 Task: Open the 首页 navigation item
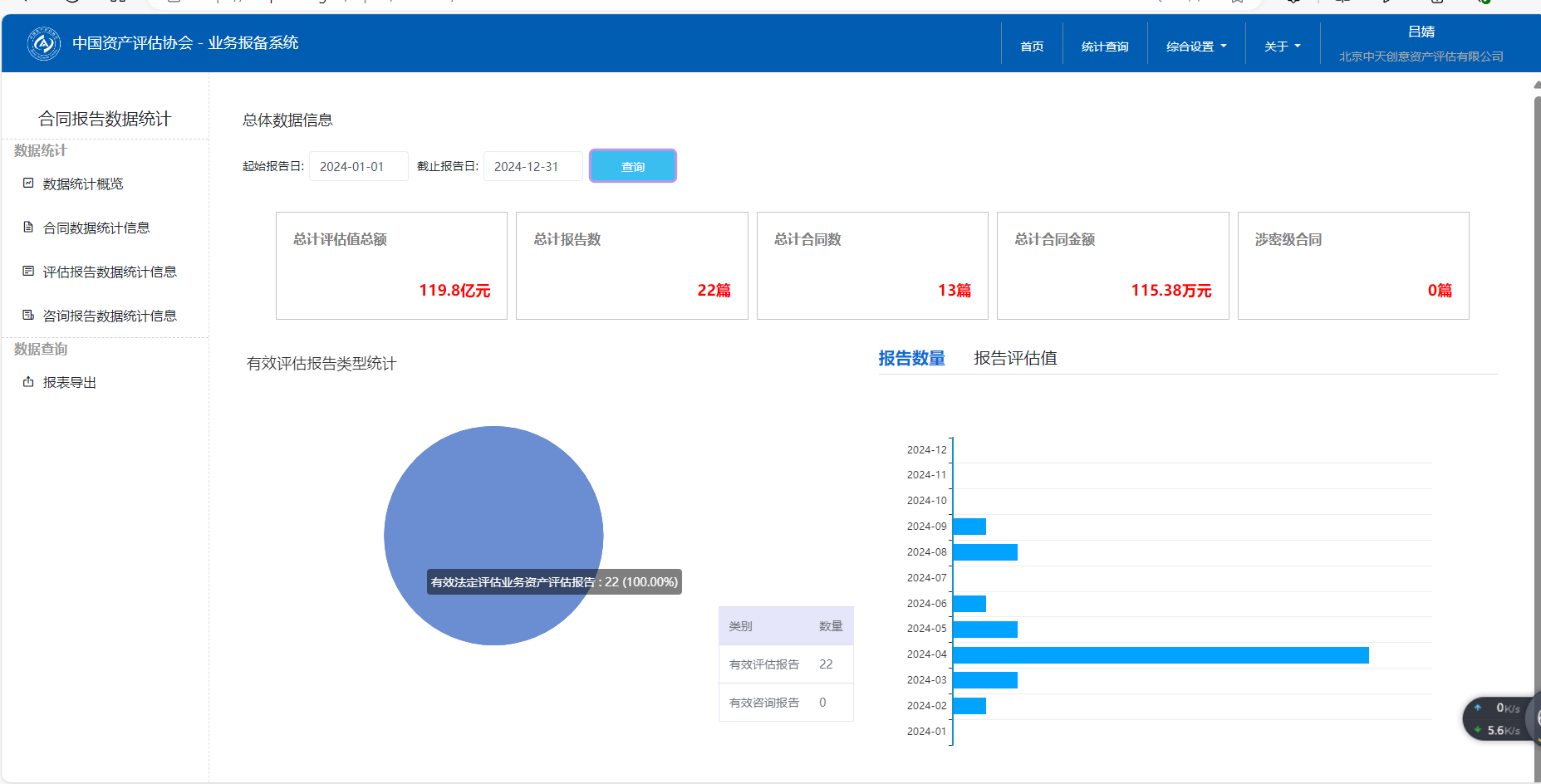pyautogui.click(x=1032, y=47)
